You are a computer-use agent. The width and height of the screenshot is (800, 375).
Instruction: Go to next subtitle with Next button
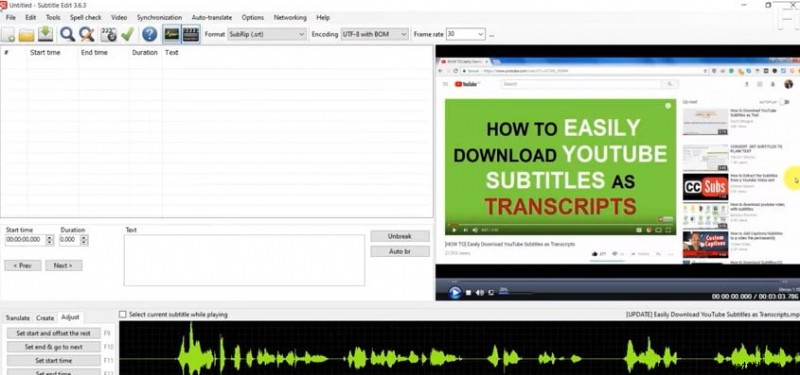coord(63,265)
